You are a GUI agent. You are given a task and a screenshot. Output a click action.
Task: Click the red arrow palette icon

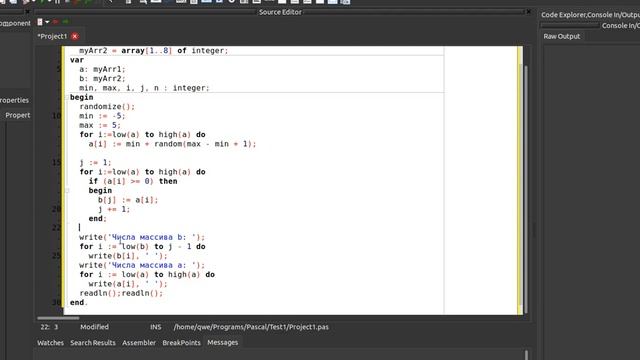56,22
